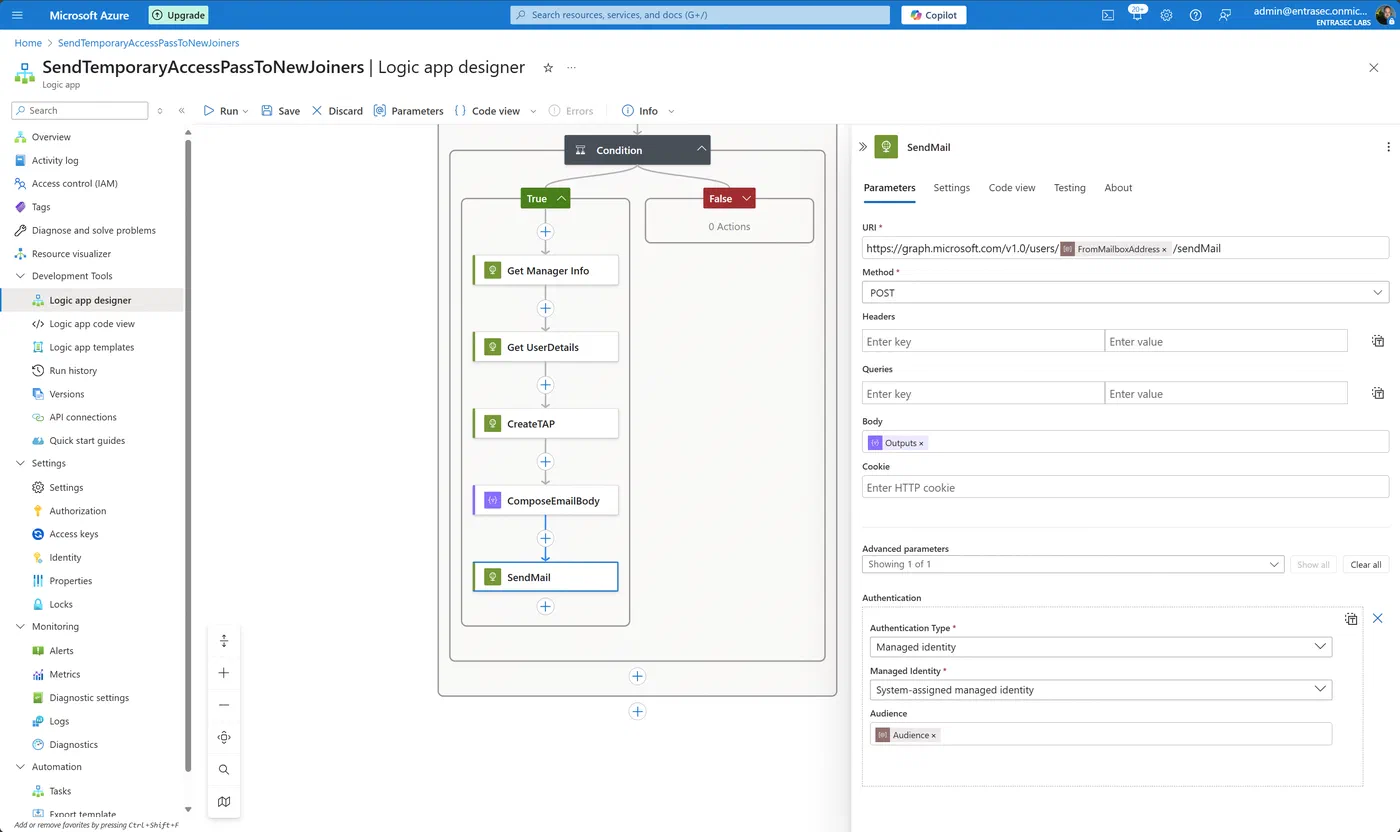Collapse the SendMail panel with double chevron
This screenshot has width=1400, height=832.
click(x=863, y=147)
